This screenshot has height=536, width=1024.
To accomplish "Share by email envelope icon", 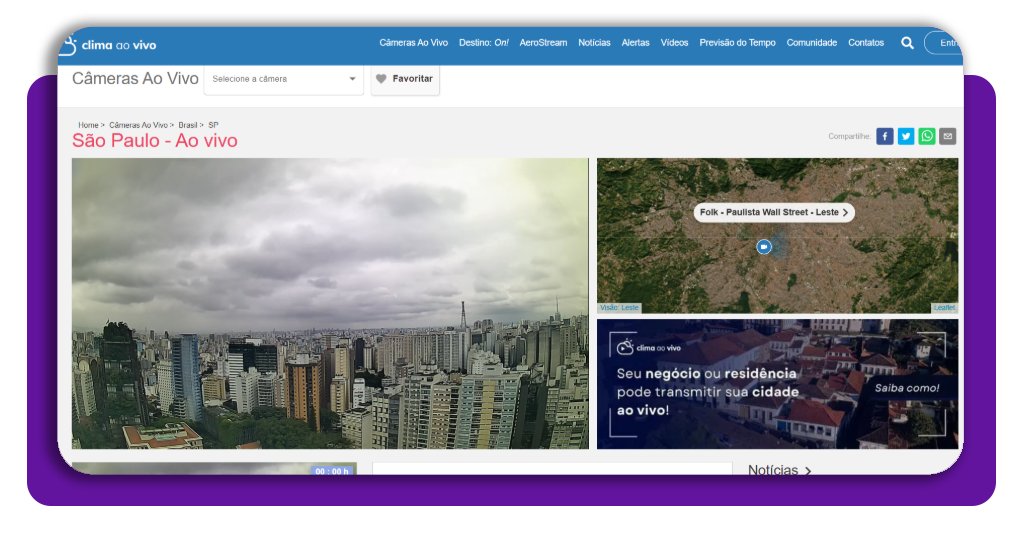I will [948, 136].
